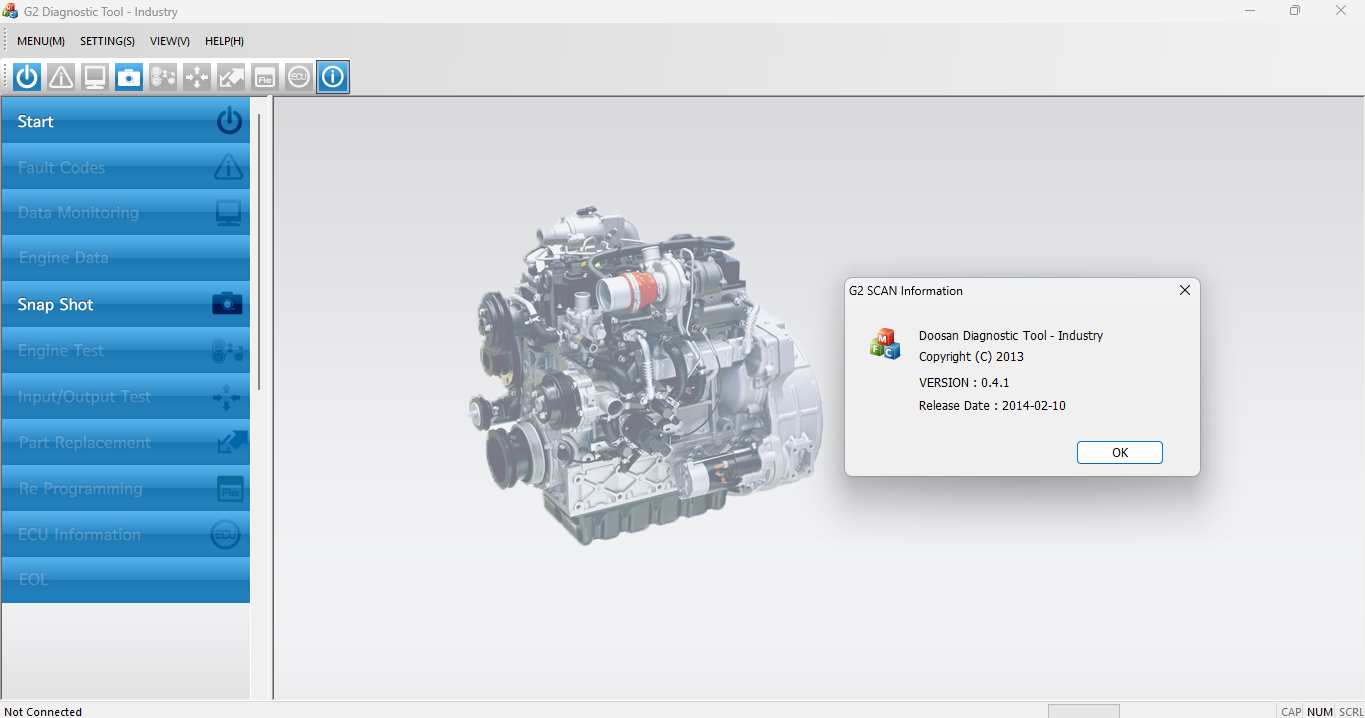
Task: Click the Input/Output Test arrows toolbar icon
Action: [x=197, y=77]
